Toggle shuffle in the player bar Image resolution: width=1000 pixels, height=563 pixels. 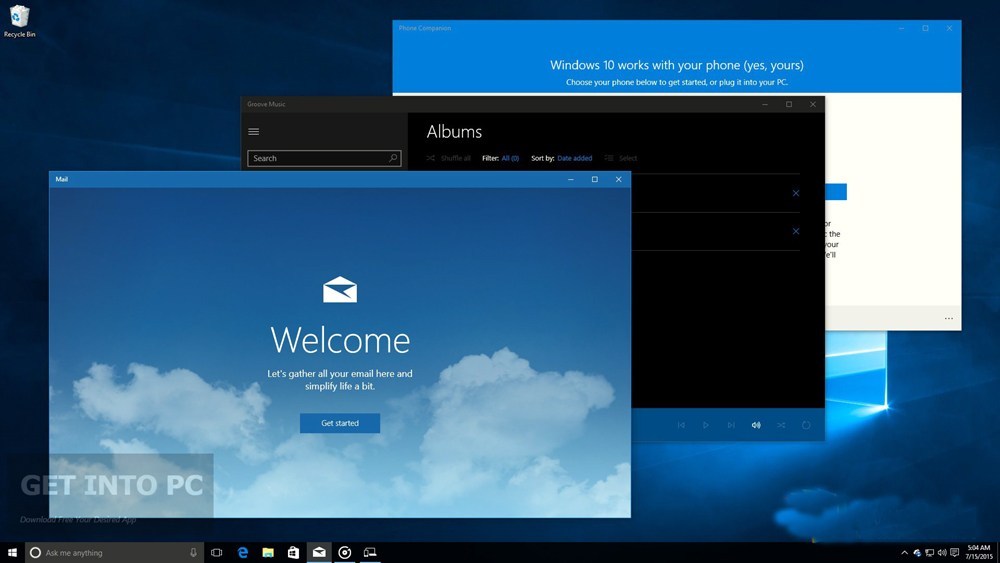[781, 425]
